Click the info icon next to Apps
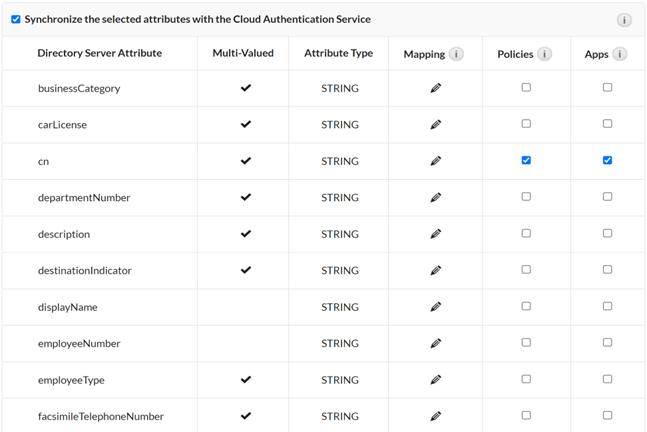Image resolution: width=647 pixels, height=432 pixels. 620,54
